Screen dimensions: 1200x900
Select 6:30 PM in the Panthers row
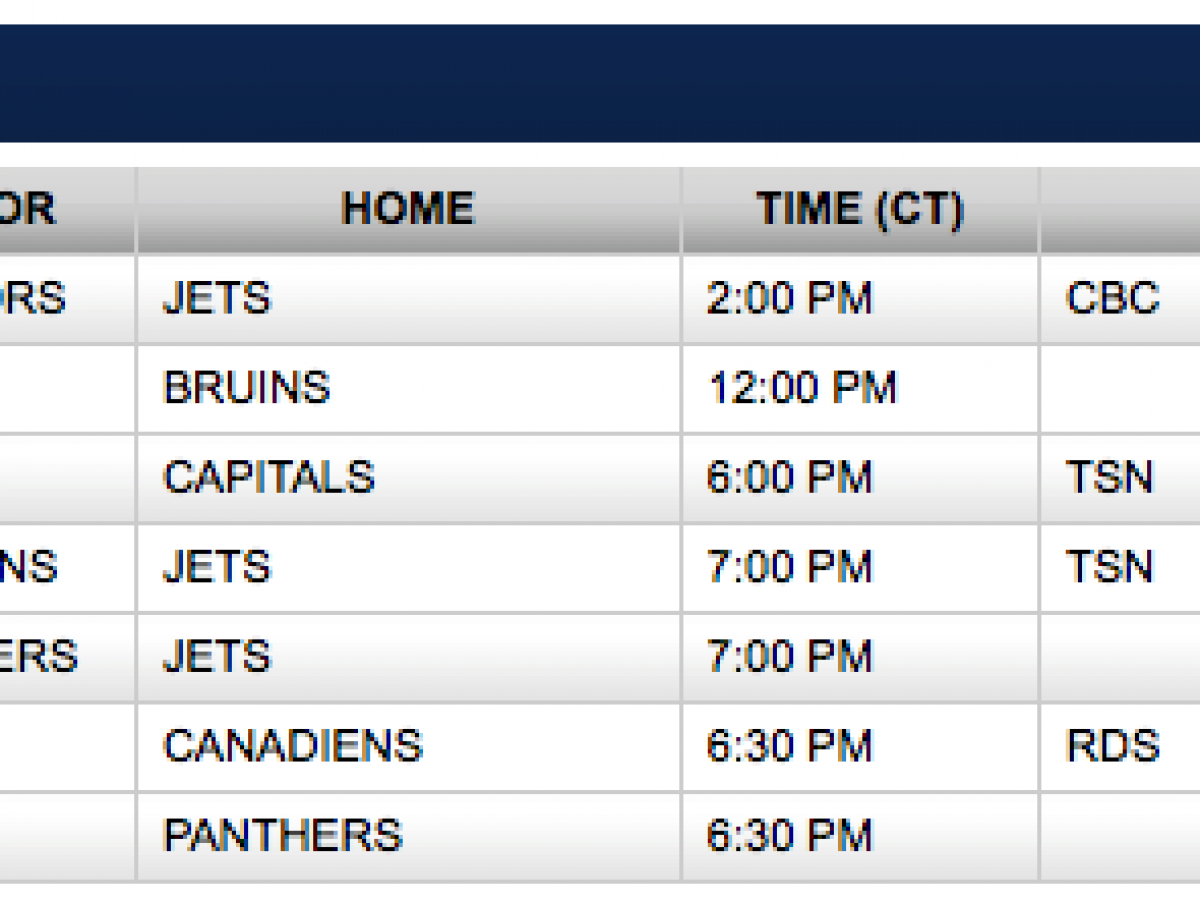tap(789, 835)
